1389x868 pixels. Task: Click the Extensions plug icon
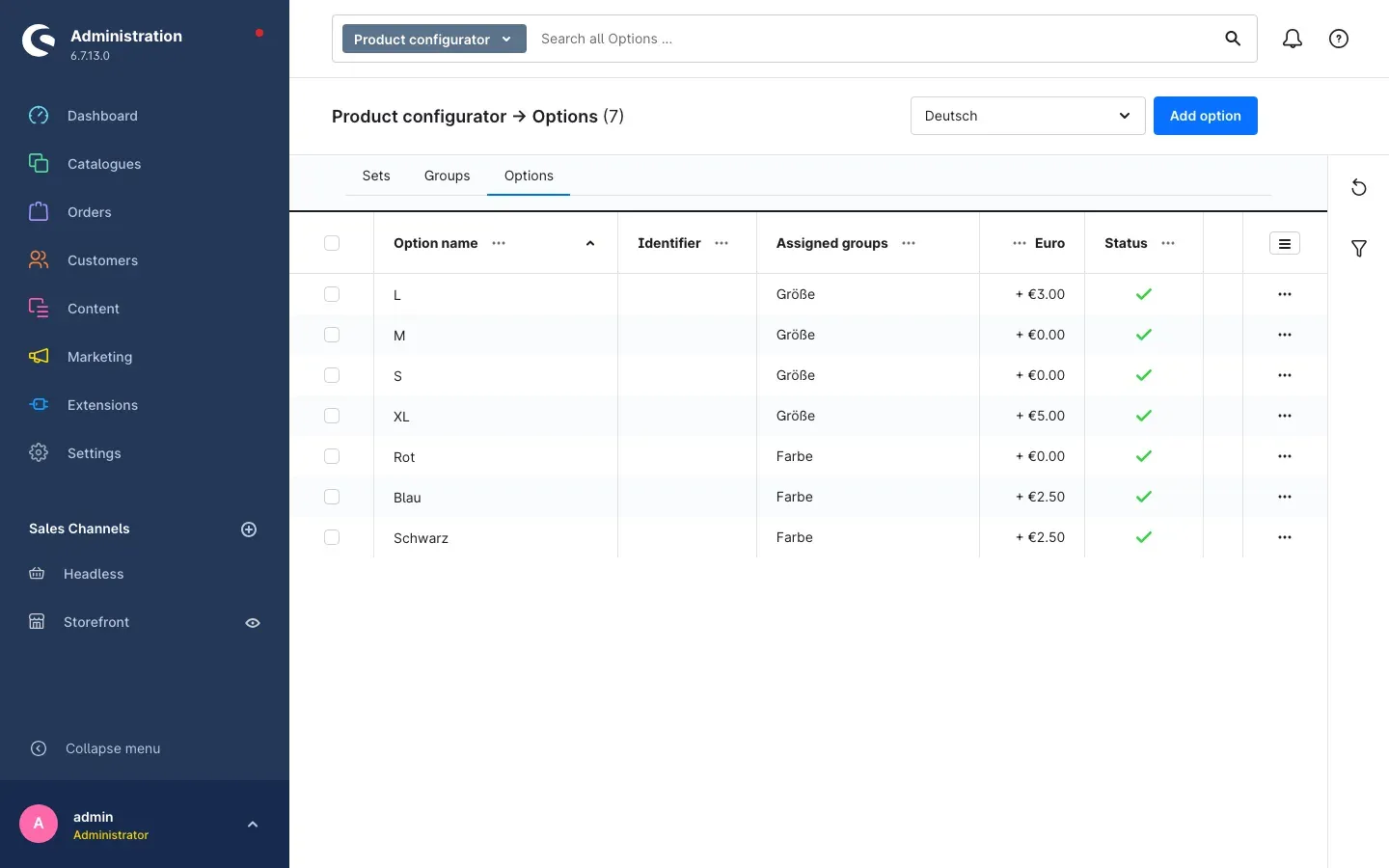(x=39, y=405)
